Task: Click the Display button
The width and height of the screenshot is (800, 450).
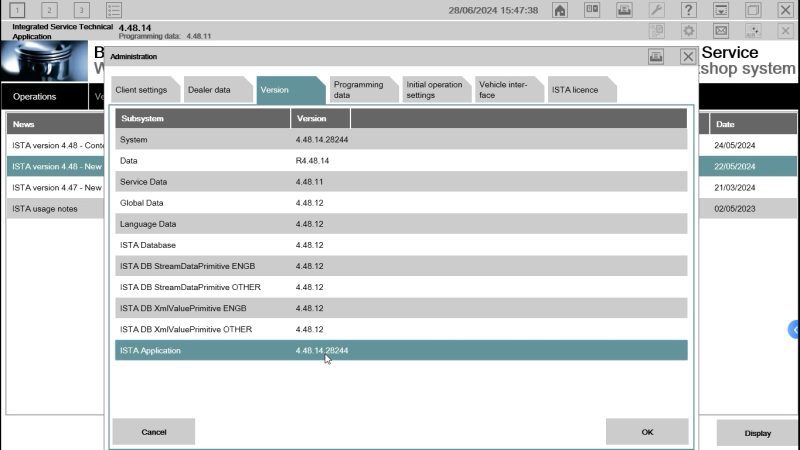Action: point(757,433)
